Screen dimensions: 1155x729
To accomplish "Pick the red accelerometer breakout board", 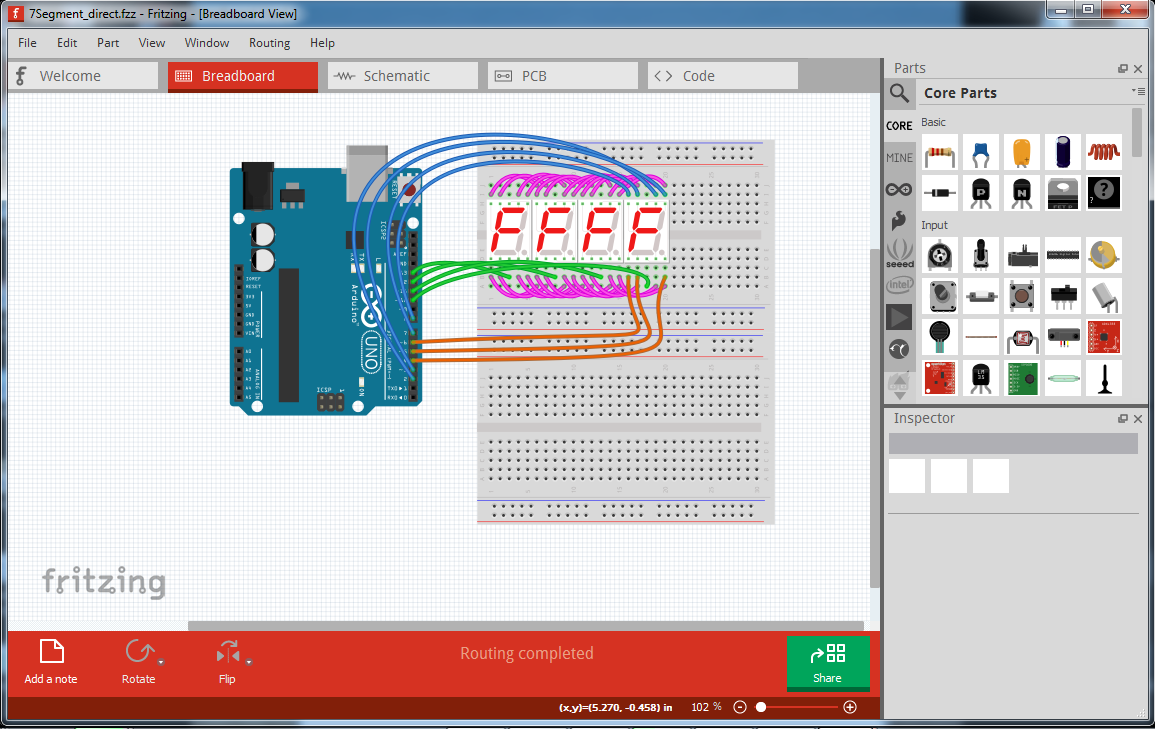I will (1103, 337).
